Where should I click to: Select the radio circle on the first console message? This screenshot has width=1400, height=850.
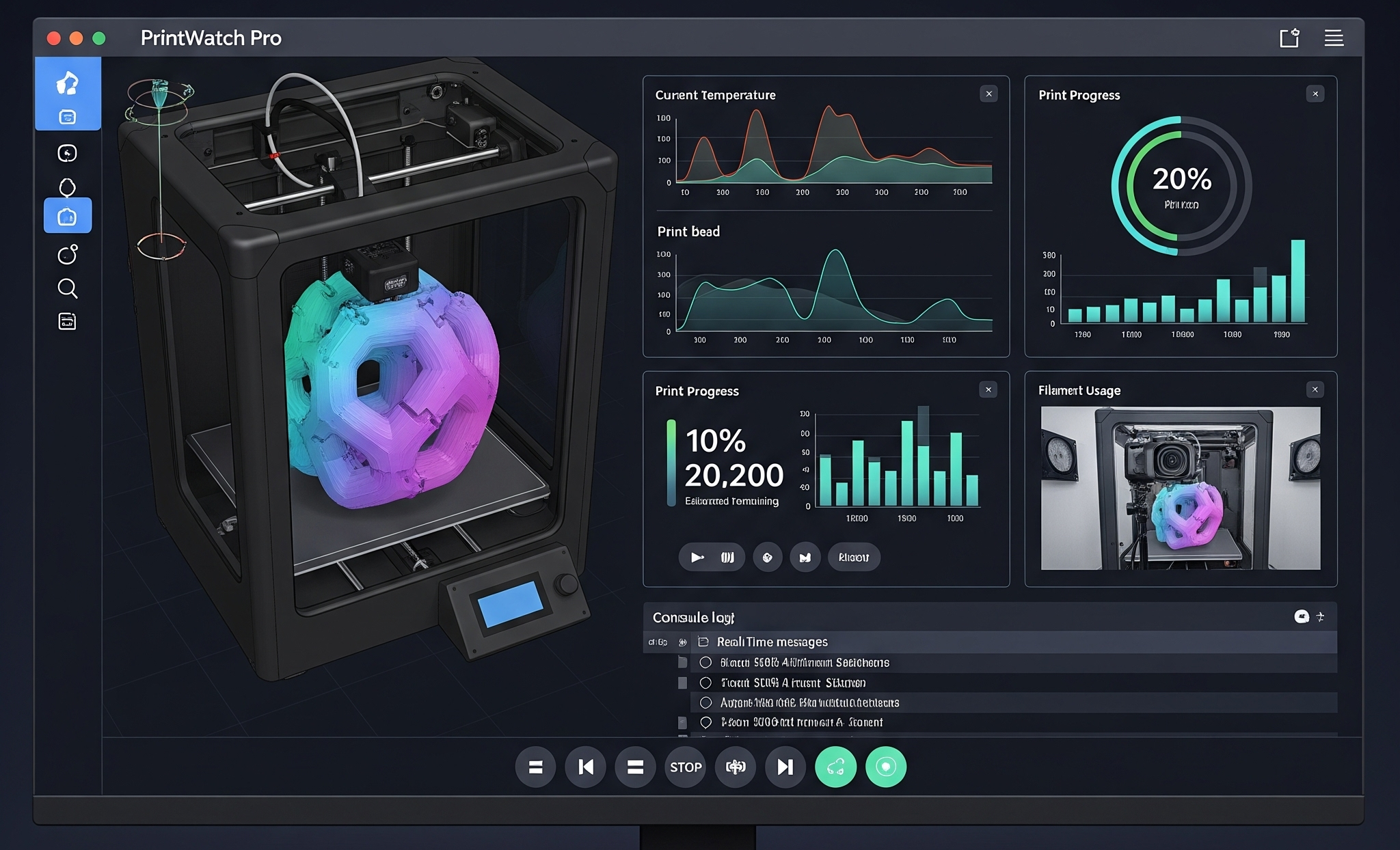point(705,663)
